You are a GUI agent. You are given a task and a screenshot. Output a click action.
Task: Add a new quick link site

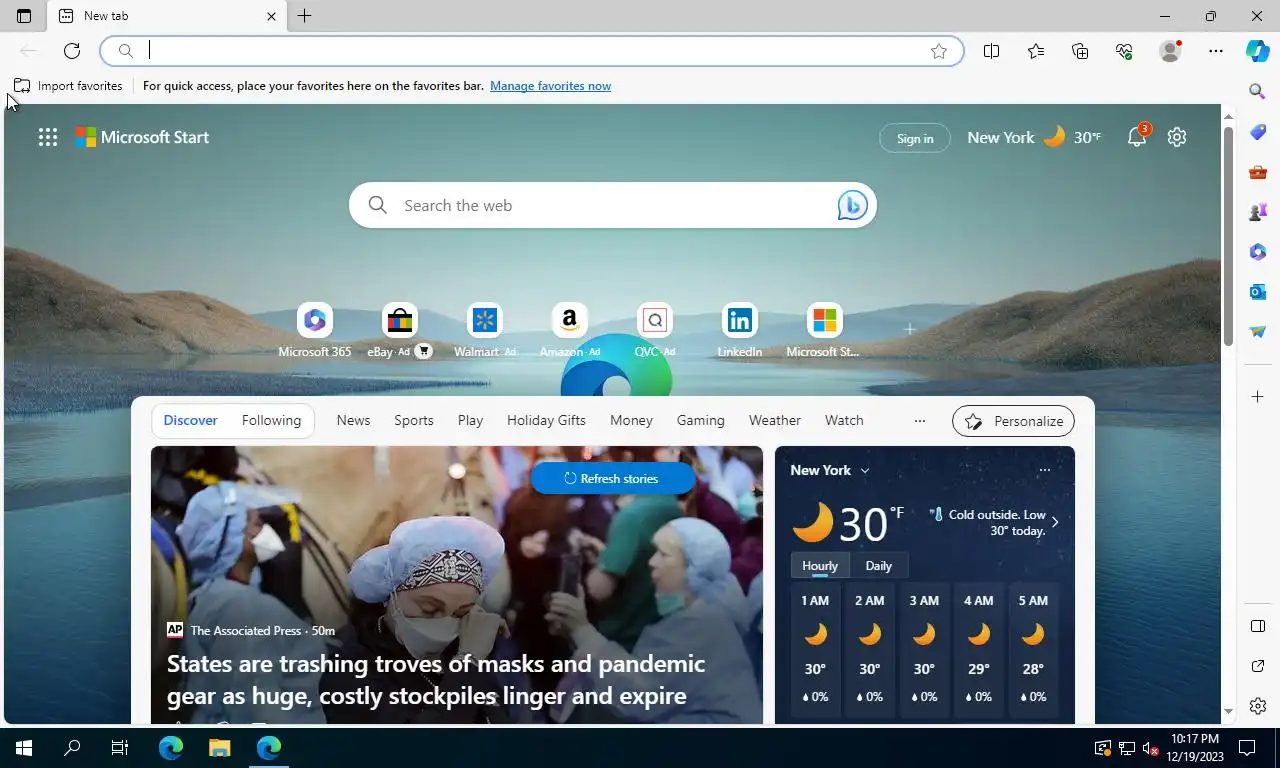[909, 329]
